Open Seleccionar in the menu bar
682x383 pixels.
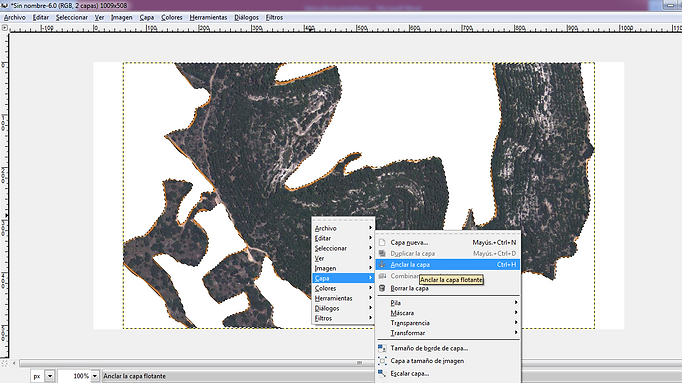[72, 17]
